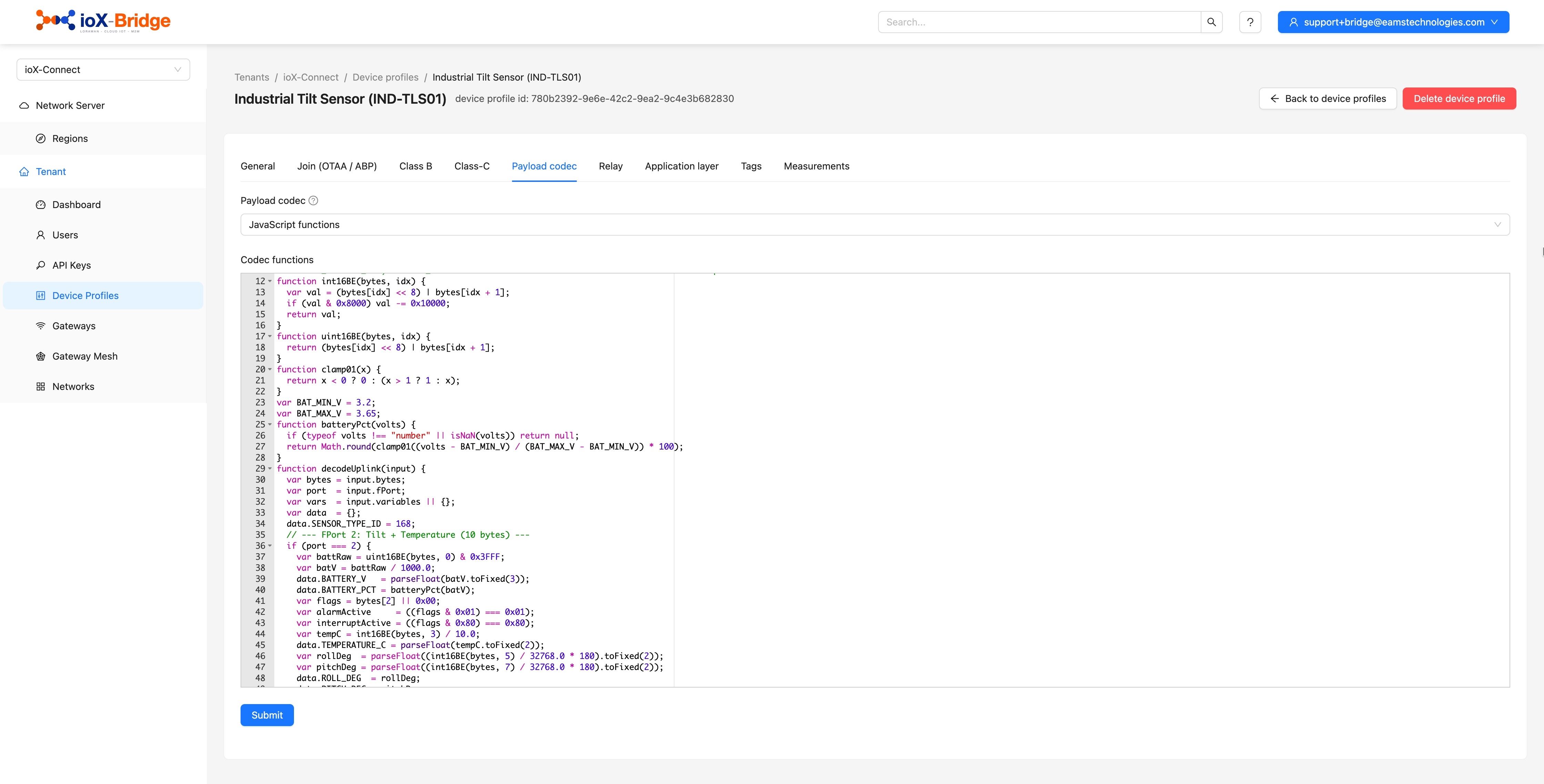Click the ioX-Bridge logo
The image size is (1544, 784).
[103, 21]
